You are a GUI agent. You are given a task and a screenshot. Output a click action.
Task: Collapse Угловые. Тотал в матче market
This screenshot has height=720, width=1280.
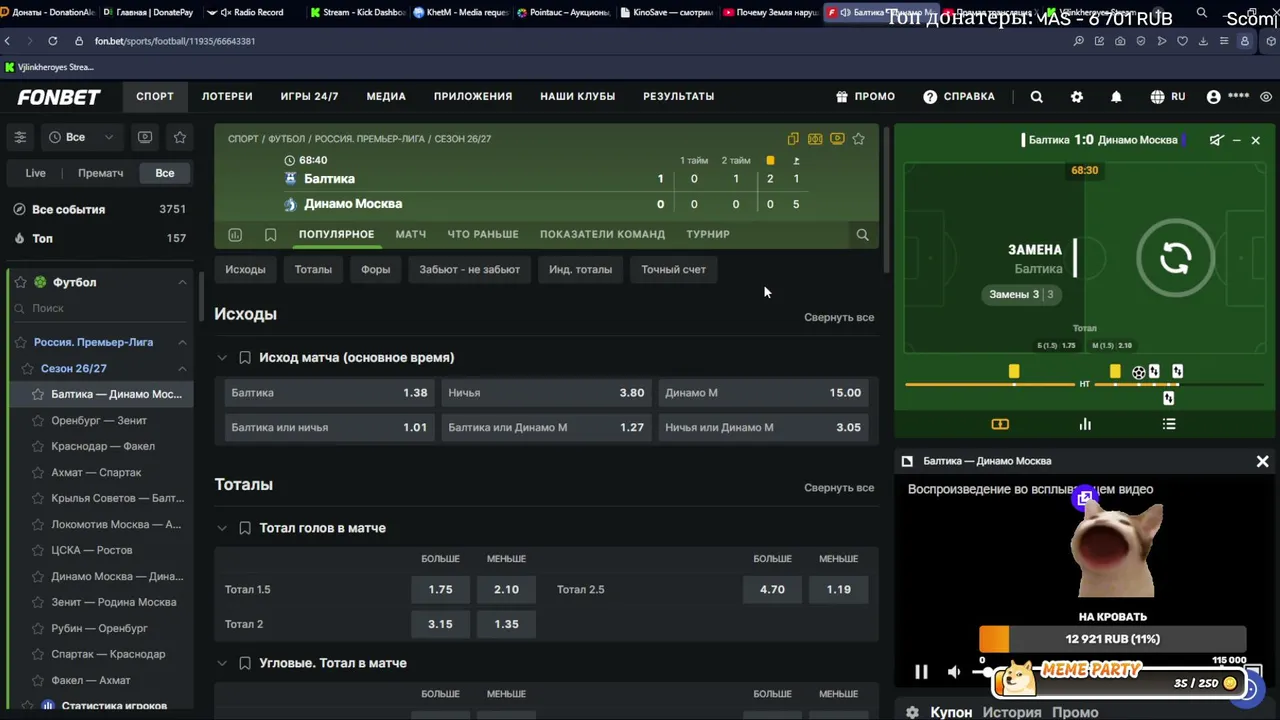tap(222, 663)
